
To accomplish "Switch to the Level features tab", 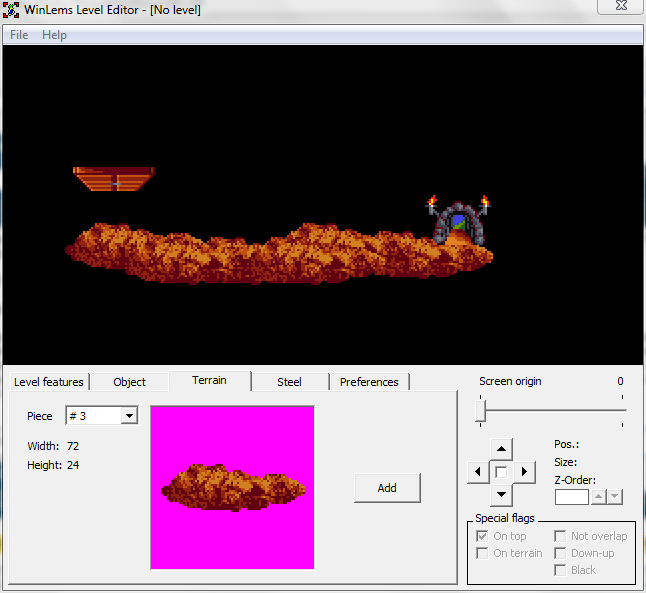I will point(49,382).
